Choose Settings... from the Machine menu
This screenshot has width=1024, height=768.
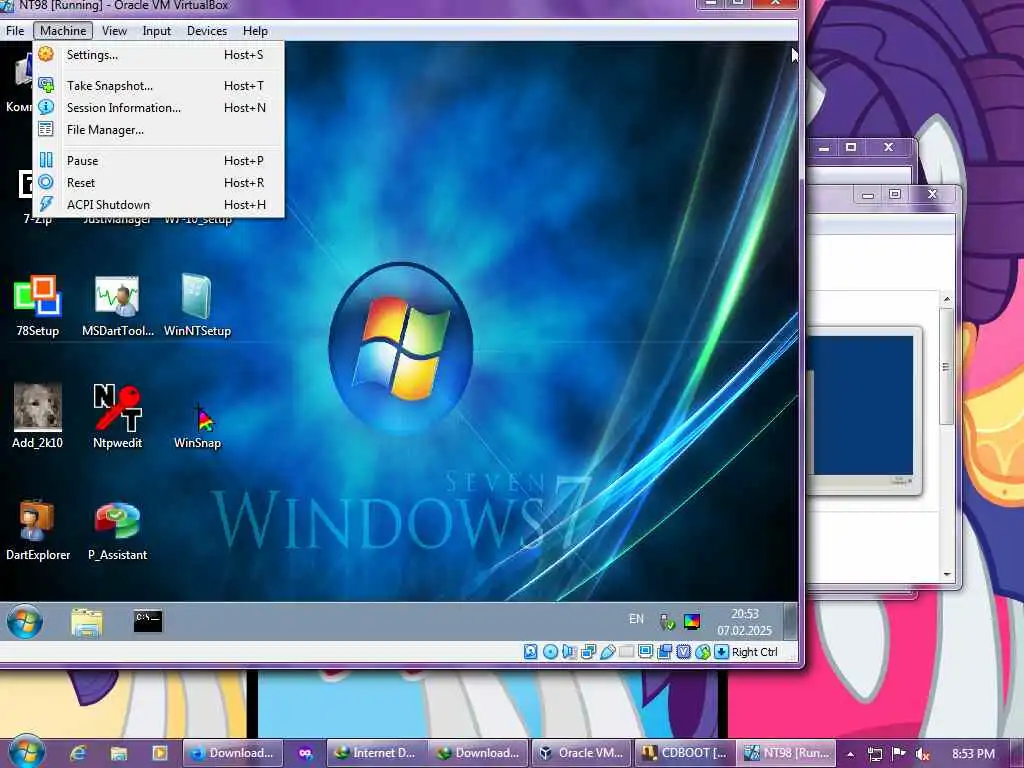(159, 55)
